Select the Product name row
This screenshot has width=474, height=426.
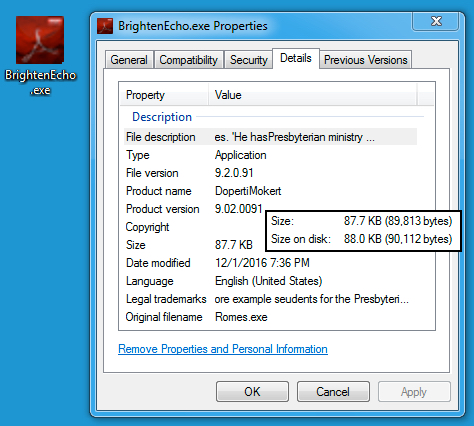[270, 191]
